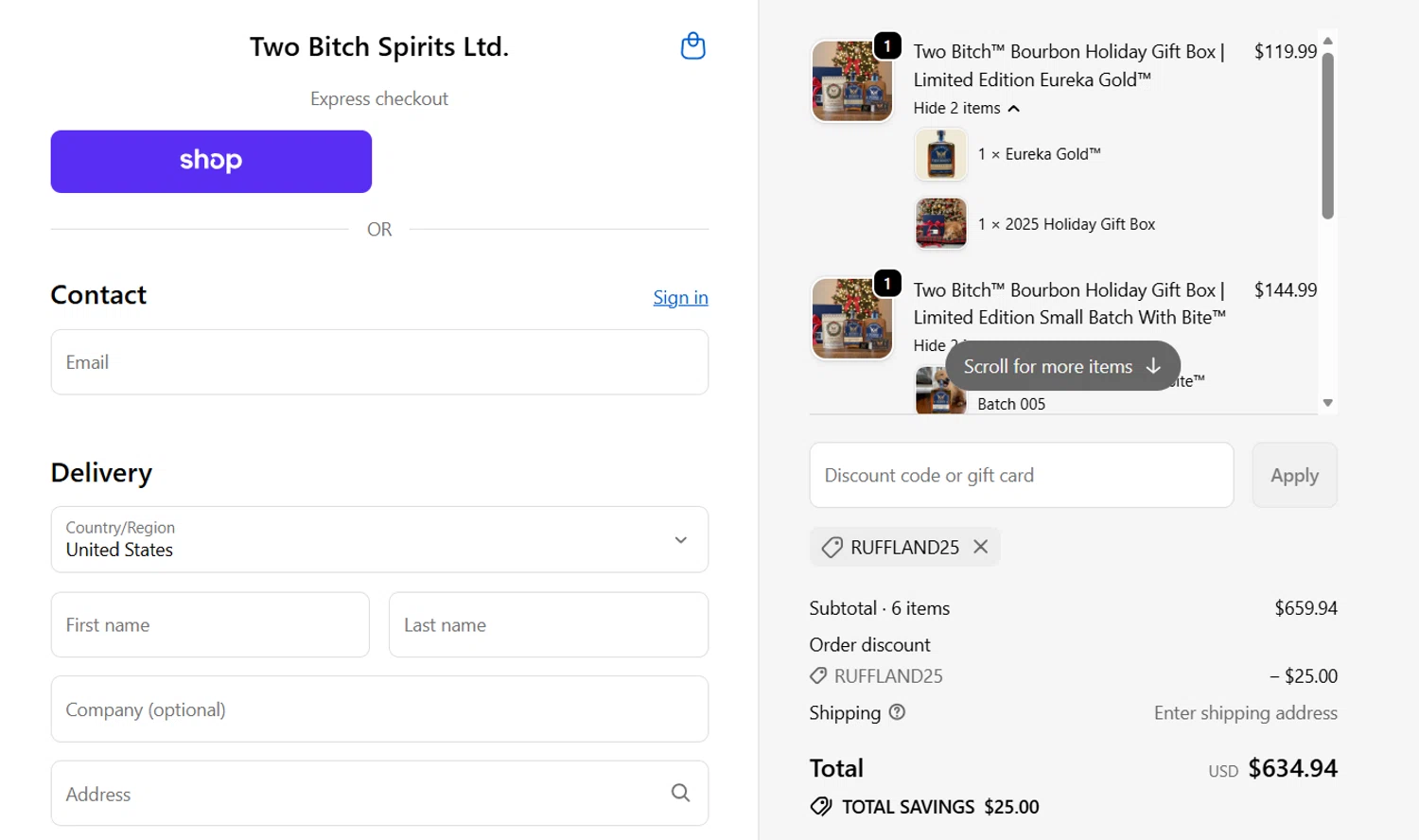This screenshot has width=1419, height=840.
Task: Click the Apply discount button
Action: [x=1294, y=475]
